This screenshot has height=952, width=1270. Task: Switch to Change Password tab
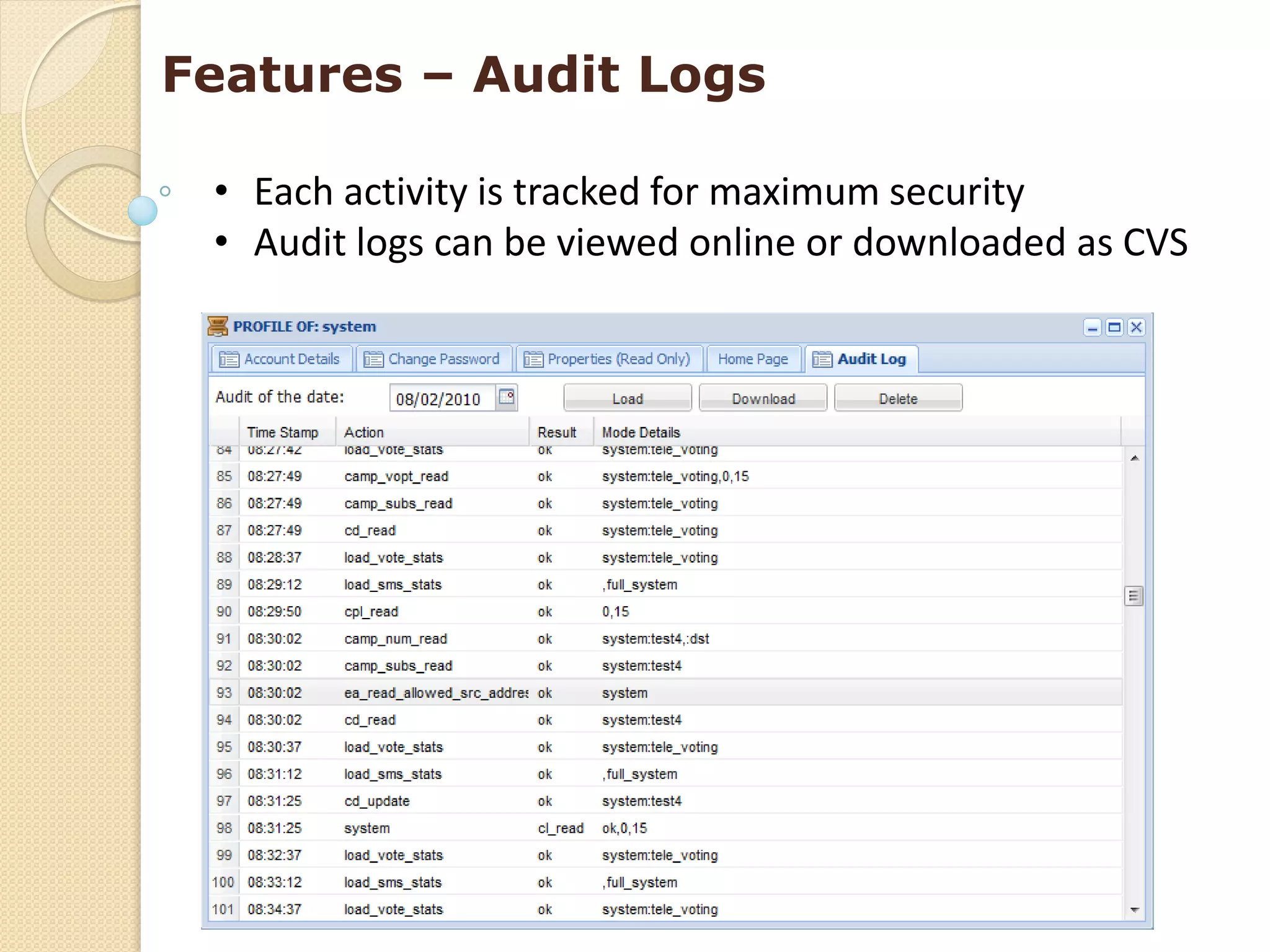click(x=433, y=359)
